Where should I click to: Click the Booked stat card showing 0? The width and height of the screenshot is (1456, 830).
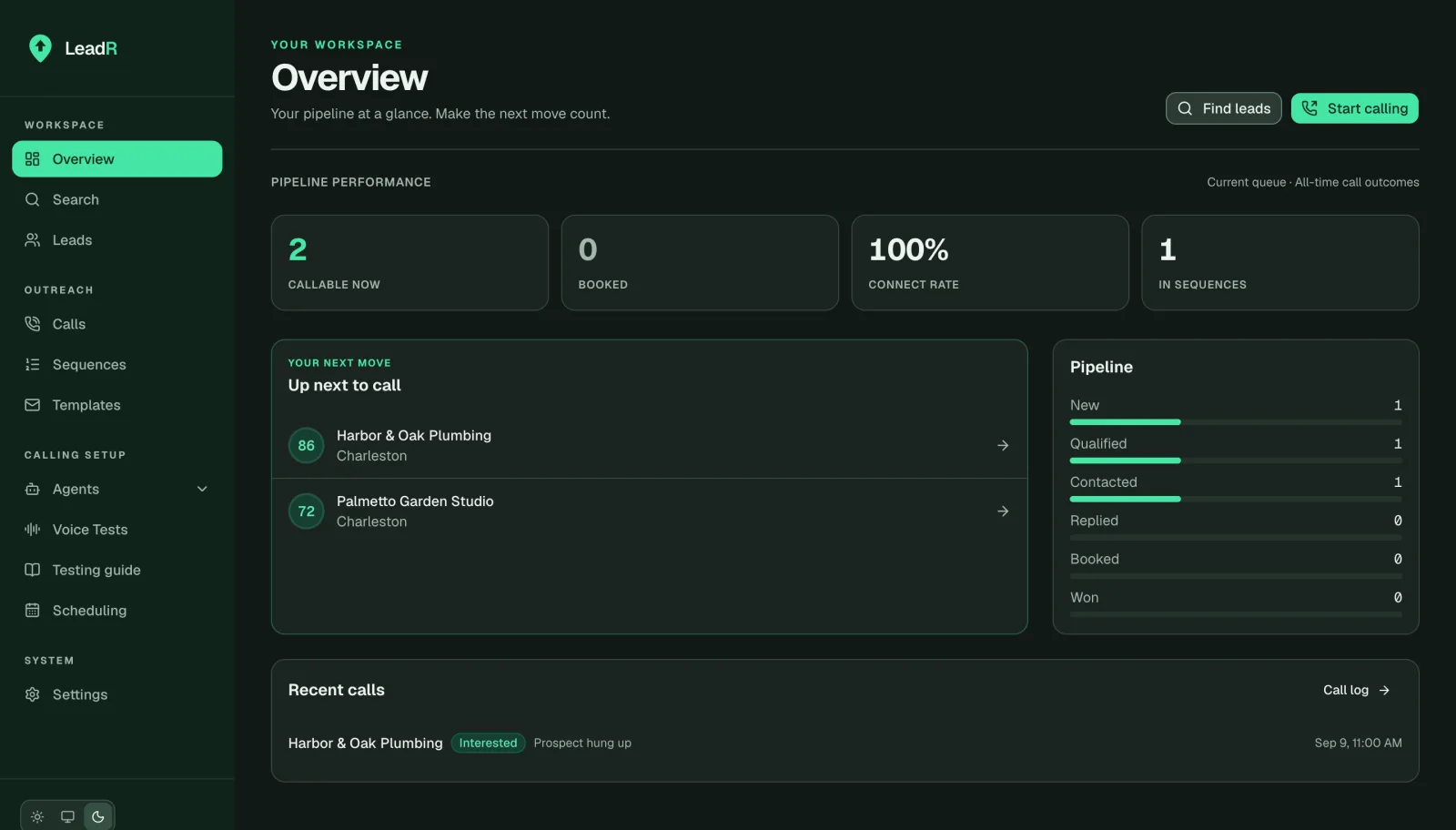(700, 263)
